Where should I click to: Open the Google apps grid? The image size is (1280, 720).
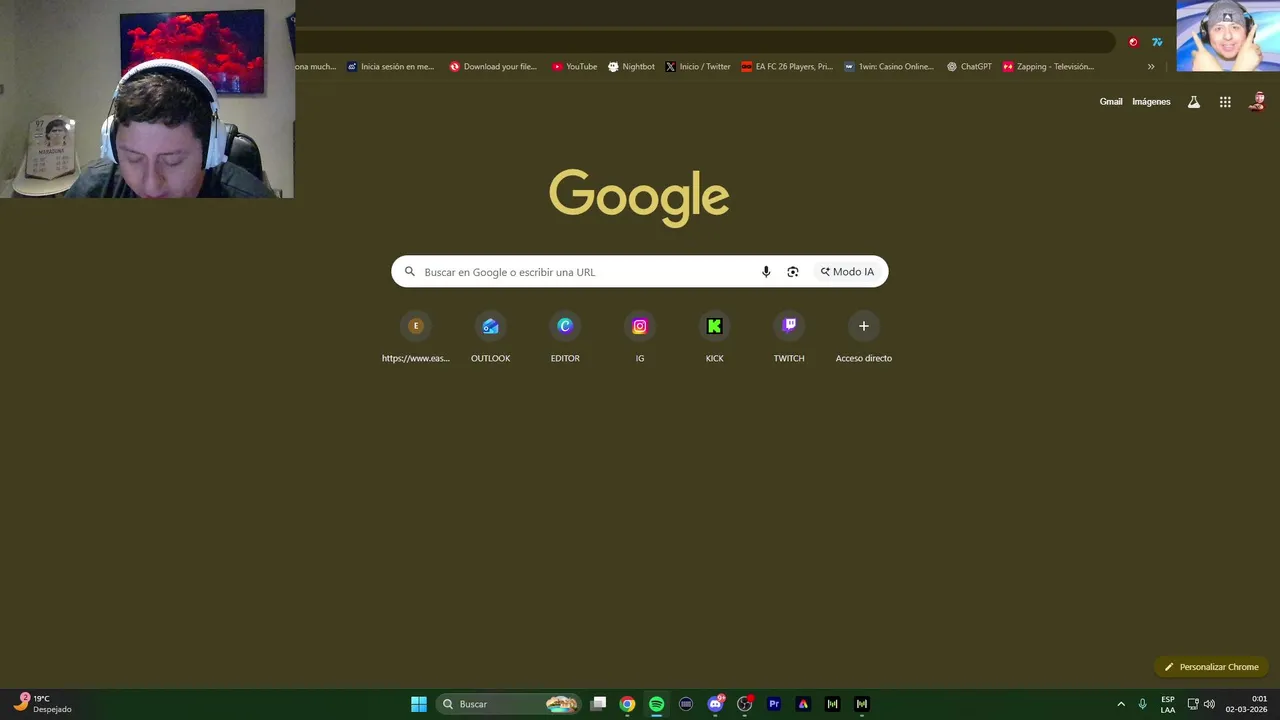click(x=1225, y=102)
